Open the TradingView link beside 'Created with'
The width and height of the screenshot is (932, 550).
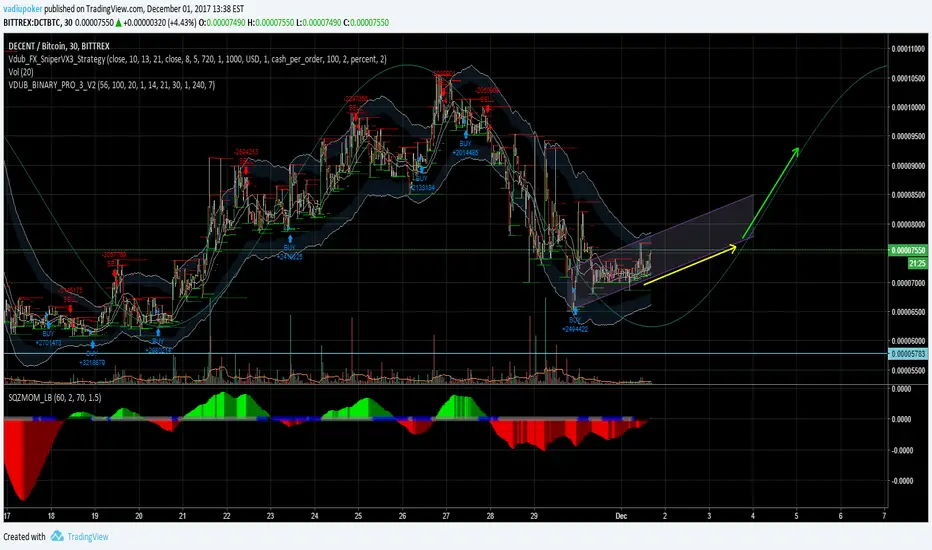click(x=88, y=537)
